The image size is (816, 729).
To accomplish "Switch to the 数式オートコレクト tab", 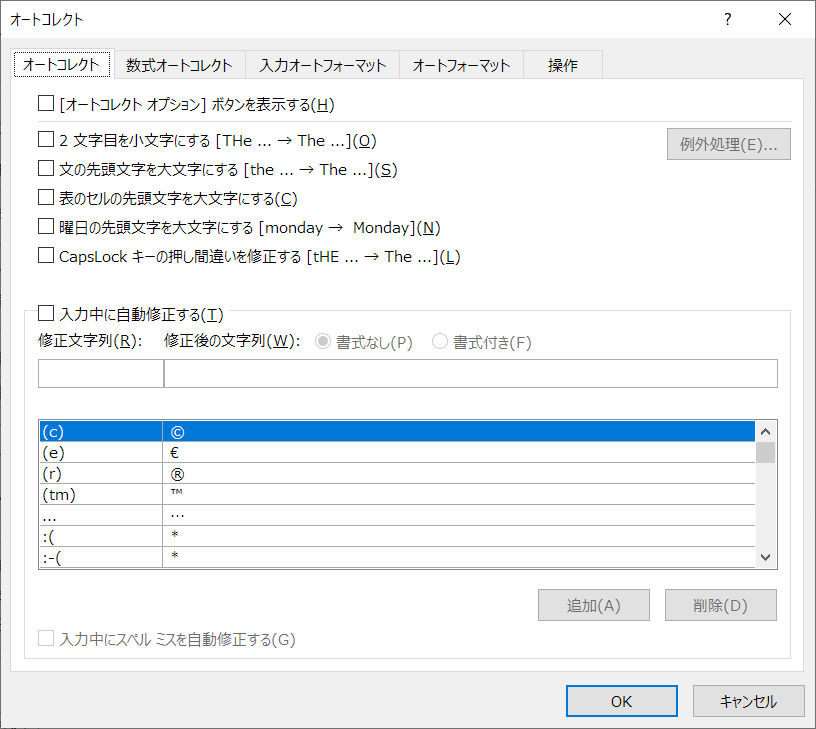I will pyautogui.click(x=179, y=65).
